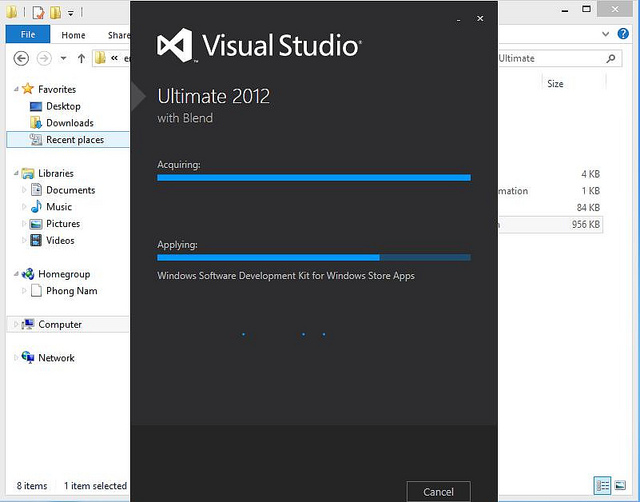Click the Acquiring progress bar
Image resolution: width=640 pixels, height=502 pixels.
(314, 178)
